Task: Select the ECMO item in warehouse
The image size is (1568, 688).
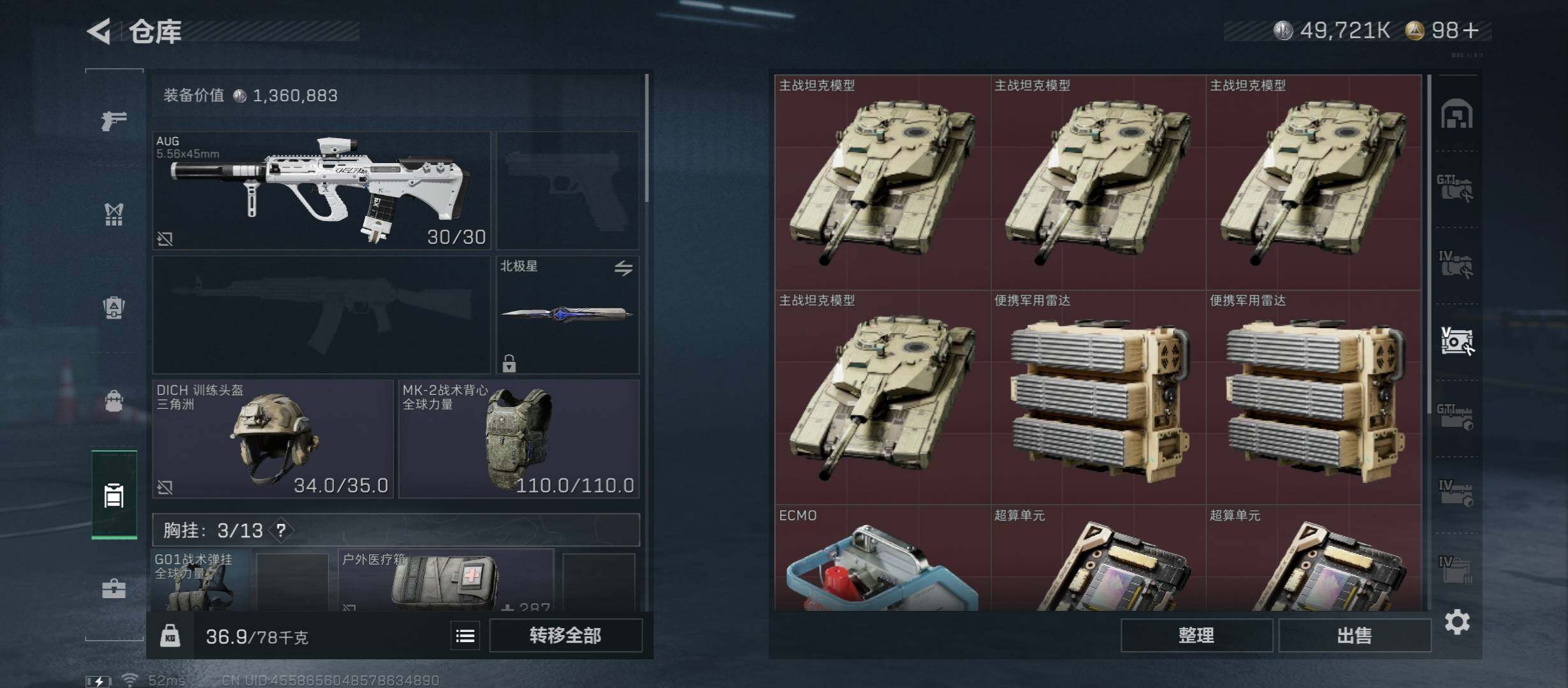Action: point(882,559)
